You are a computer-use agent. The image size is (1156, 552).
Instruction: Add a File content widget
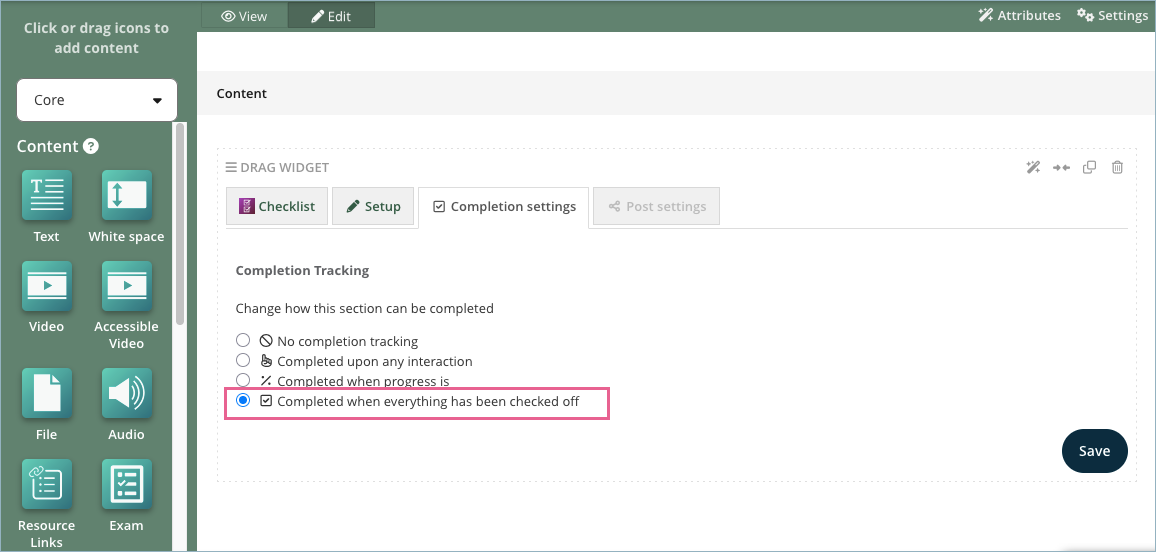(46, 394)
